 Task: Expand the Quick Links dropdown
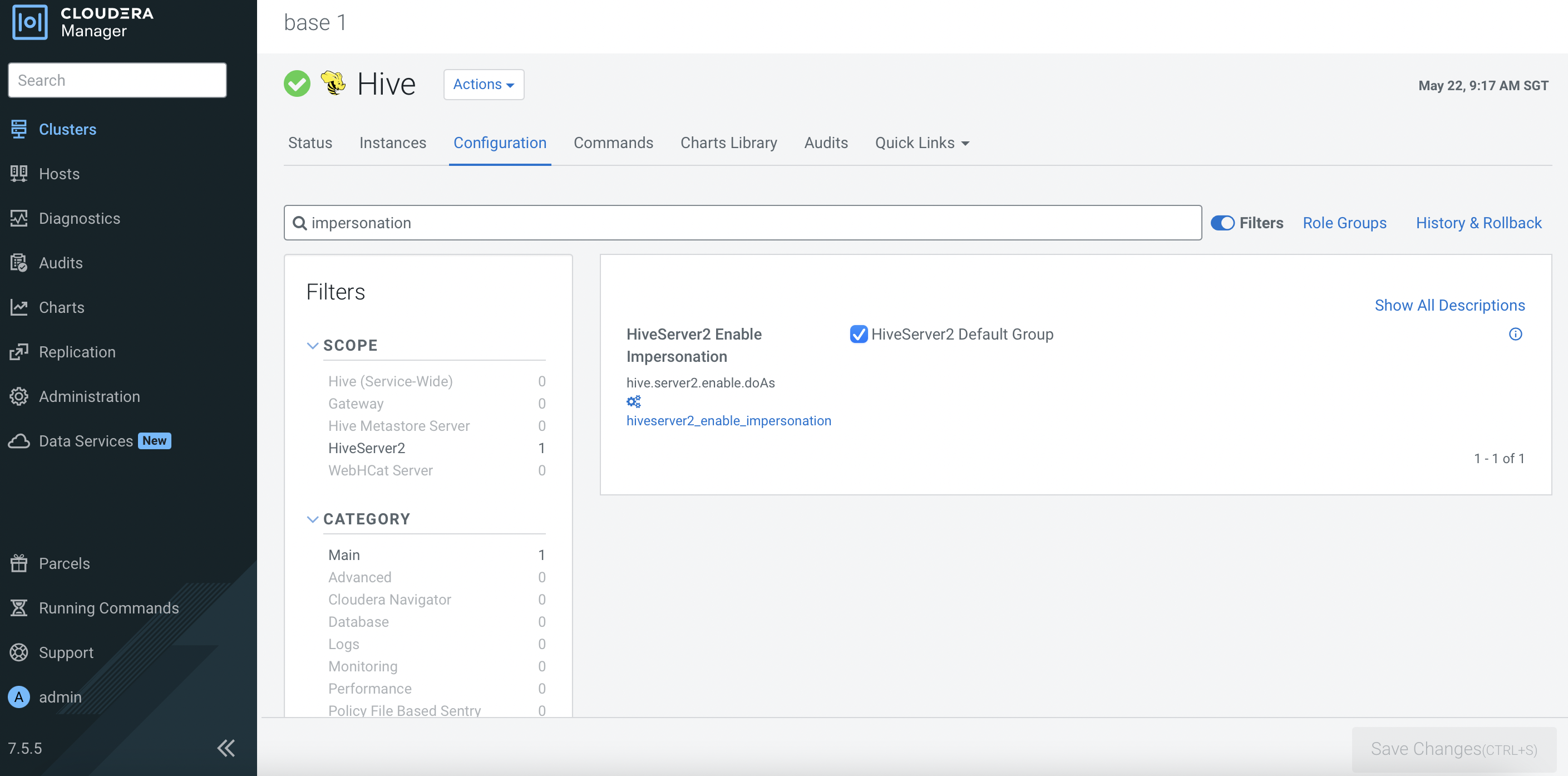tap(921, 143)
